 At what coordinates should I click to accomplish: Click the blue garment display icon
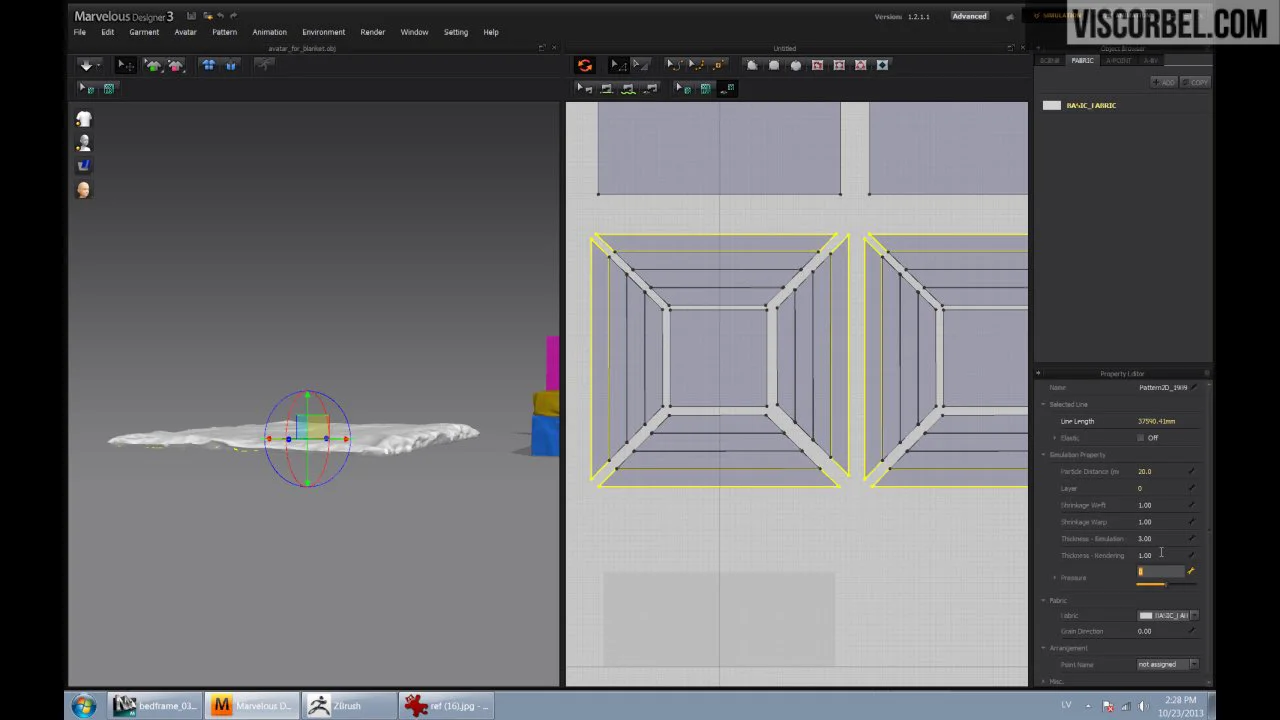pyautogui.click(x=84, y=166)
